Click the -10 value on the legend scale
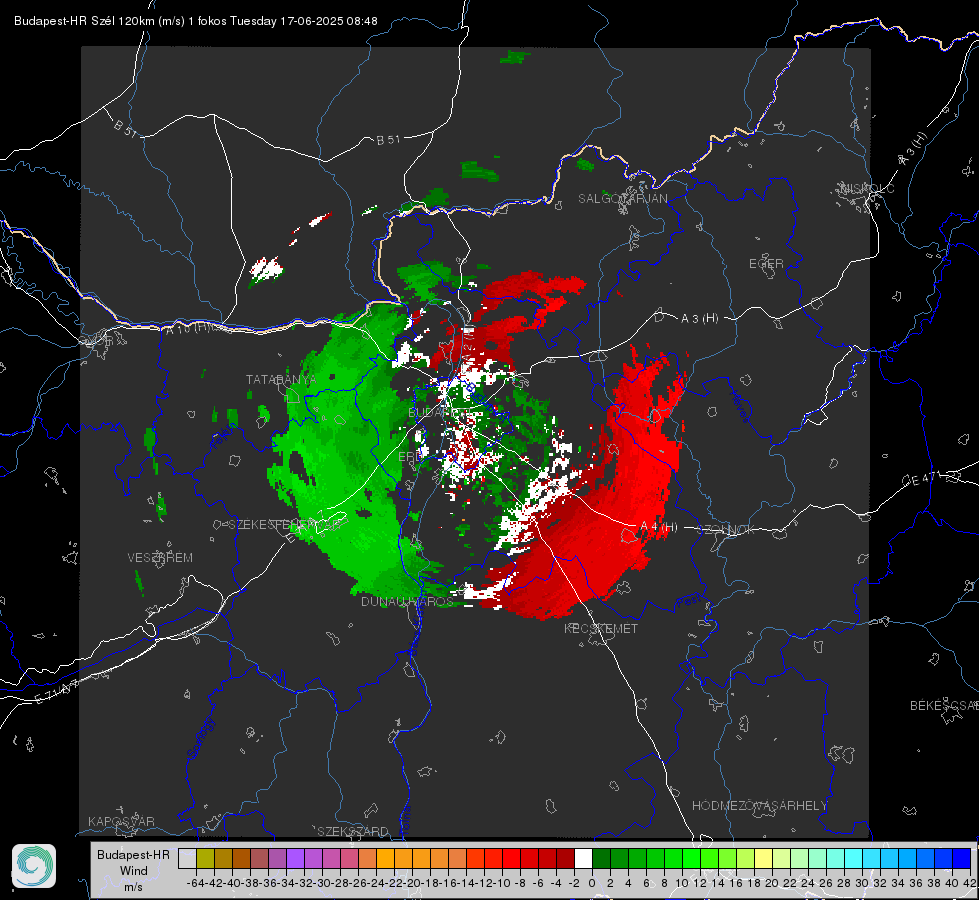Image resolution: width=979 pixels, height=900 pixels. tap(502, 883)
